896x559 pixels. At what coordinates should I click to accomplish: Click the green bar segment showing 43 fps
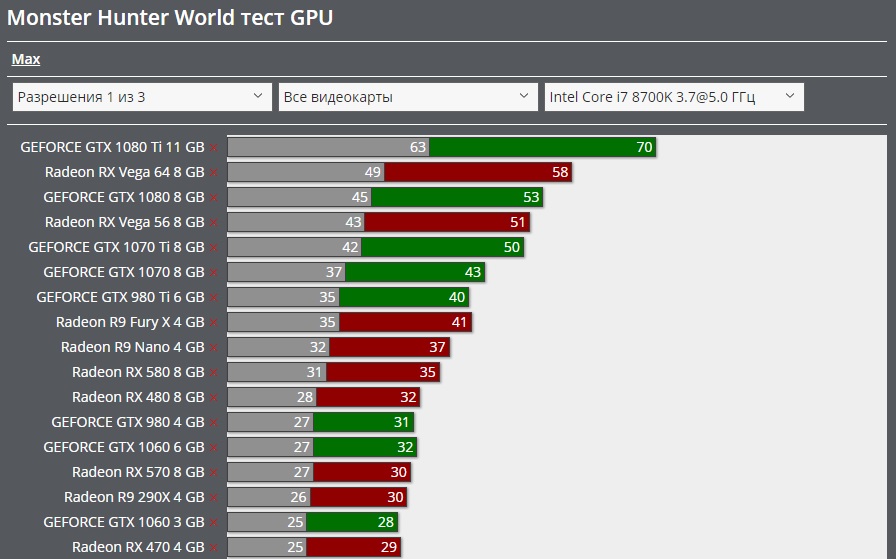click(415, 272)
